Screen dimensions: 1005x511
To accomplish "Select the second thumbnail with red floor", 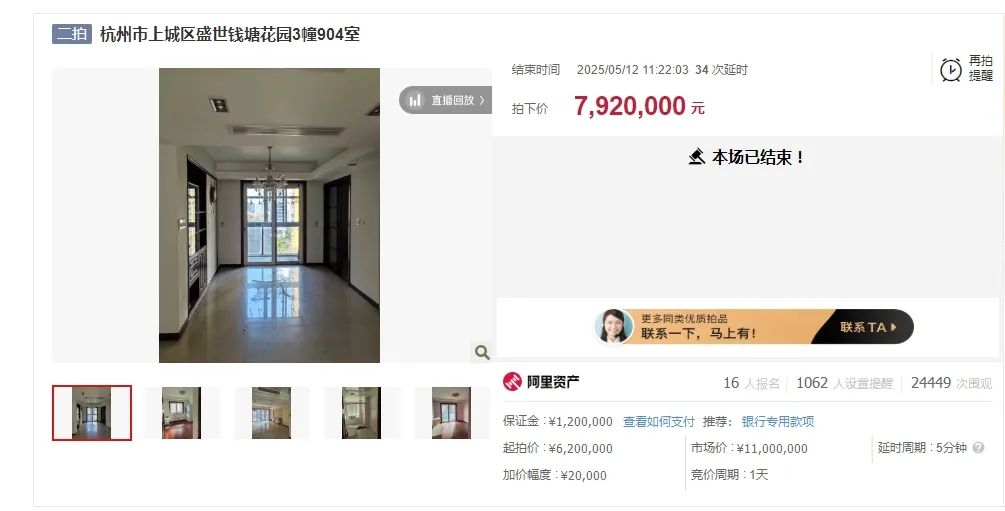I will 181,413.
